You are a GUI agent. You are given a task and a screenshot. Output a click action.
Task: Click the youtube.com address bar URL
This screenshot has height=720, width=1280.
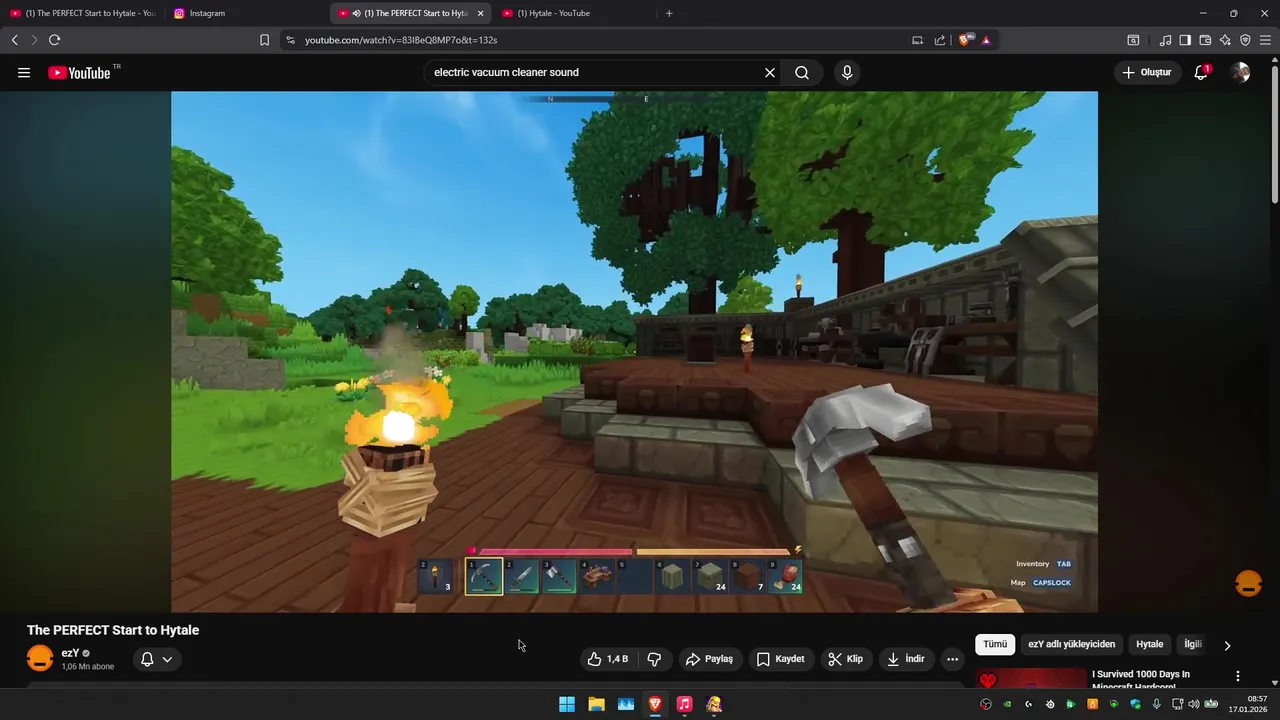coord(401,40)
